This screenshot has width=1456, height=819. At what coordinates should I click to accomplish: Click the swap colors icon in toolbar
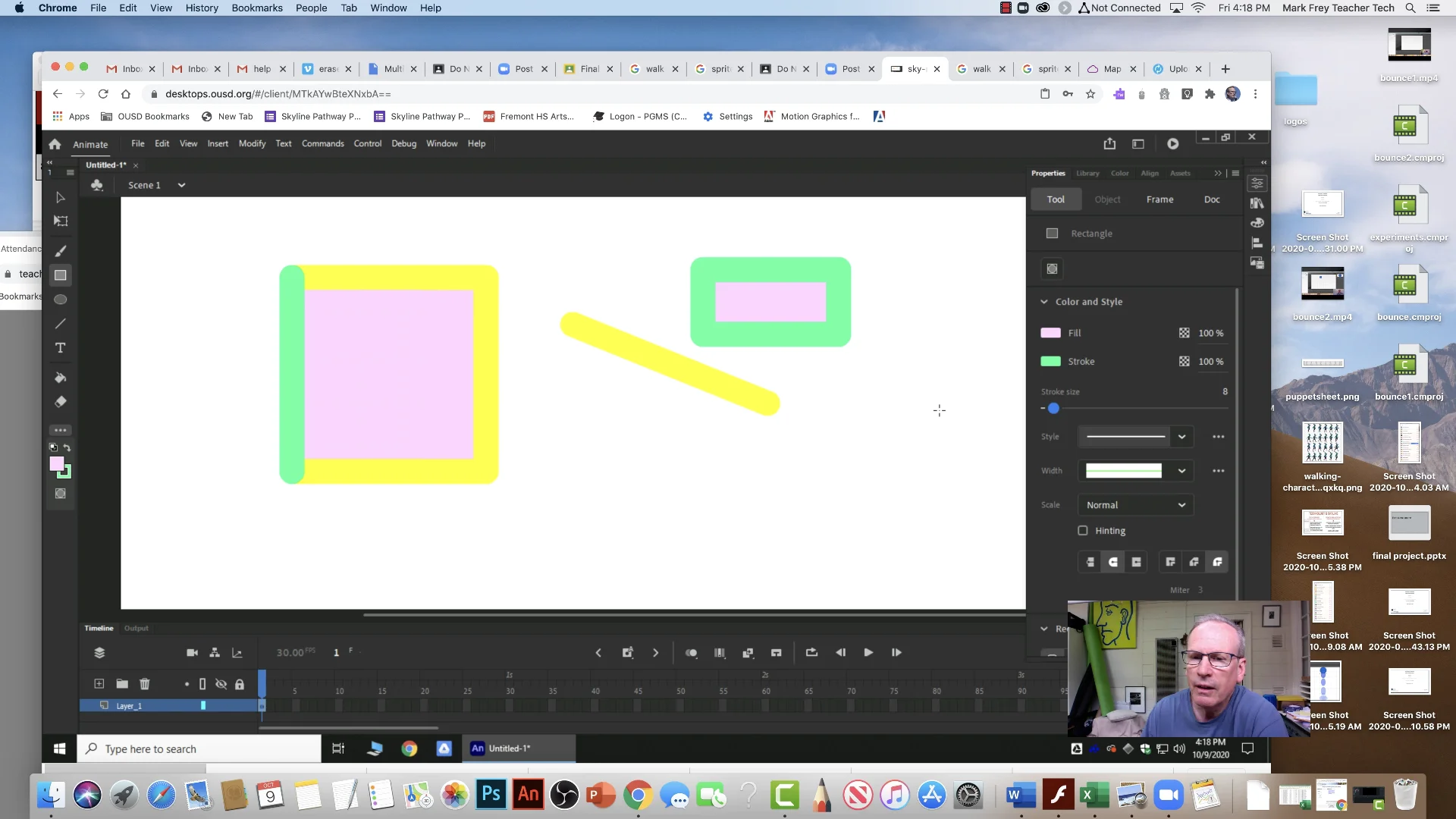67,447
